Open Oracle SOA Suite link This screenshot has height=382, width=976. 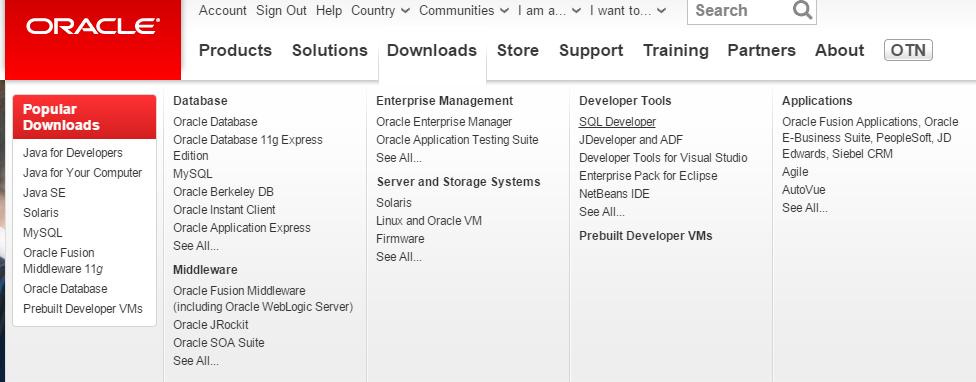[x=218, y=343]
